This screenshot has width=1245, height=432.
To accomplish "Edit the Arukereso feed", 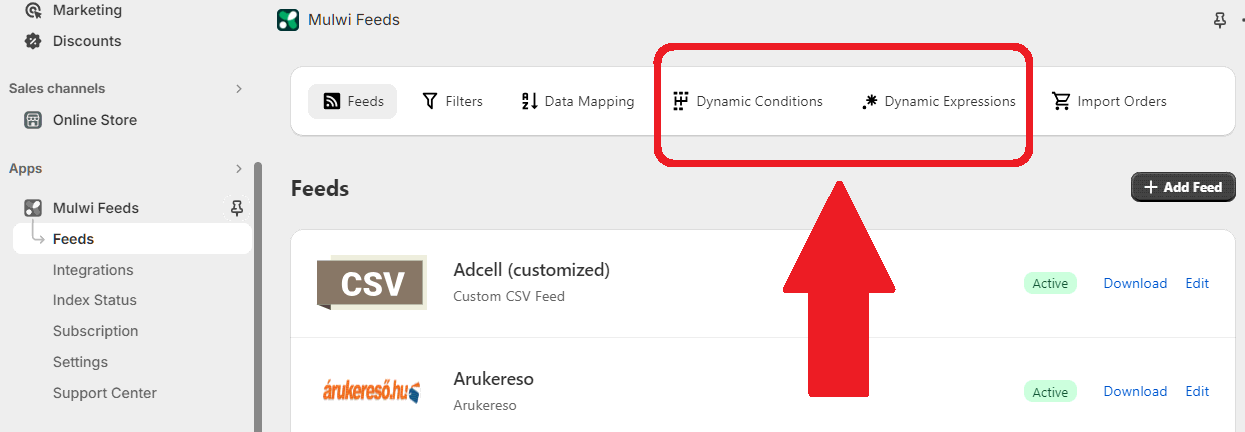I will coord(1197,391).
